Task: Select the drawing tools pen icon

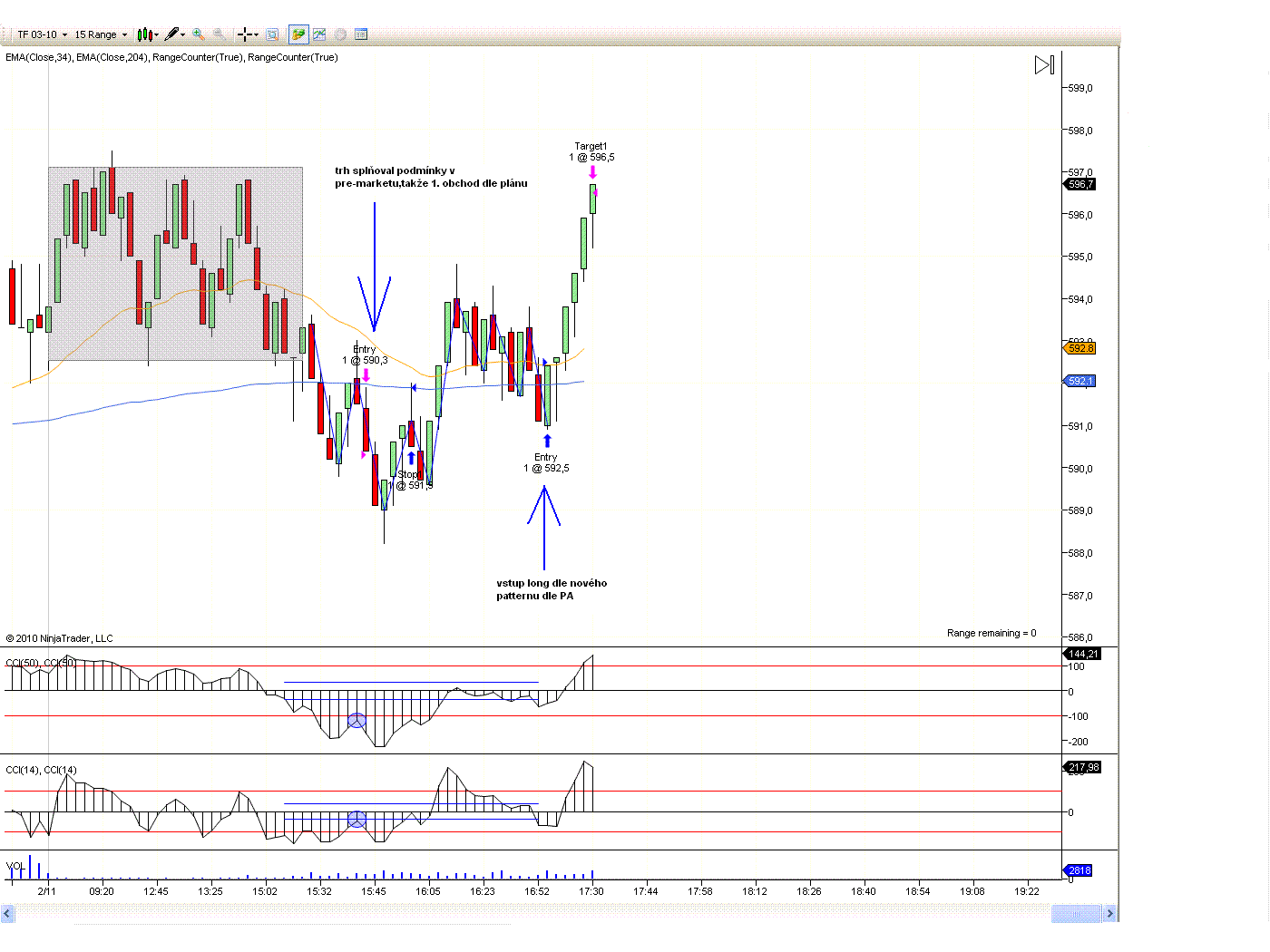Action: (x=173, y=34)
